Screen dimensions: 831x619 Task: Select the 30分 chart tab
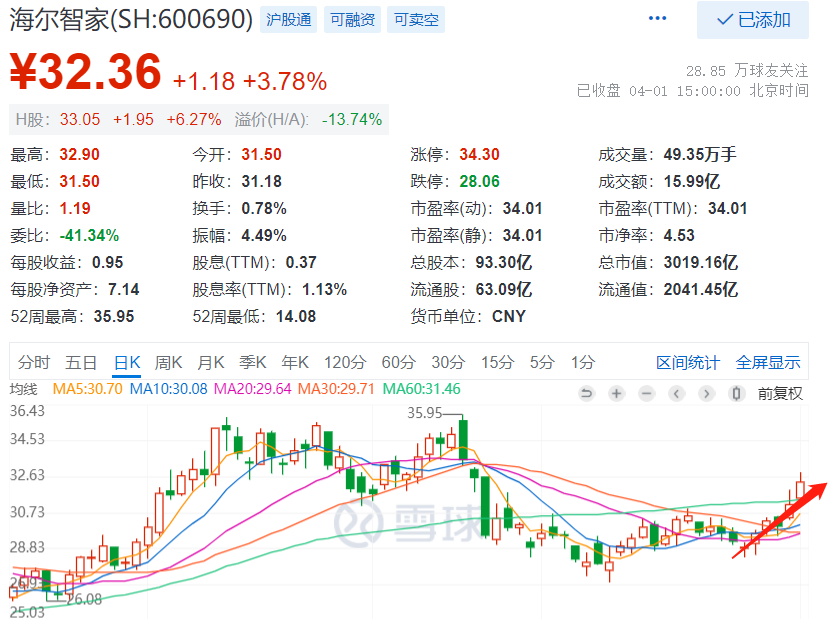[x=448, y=362]
